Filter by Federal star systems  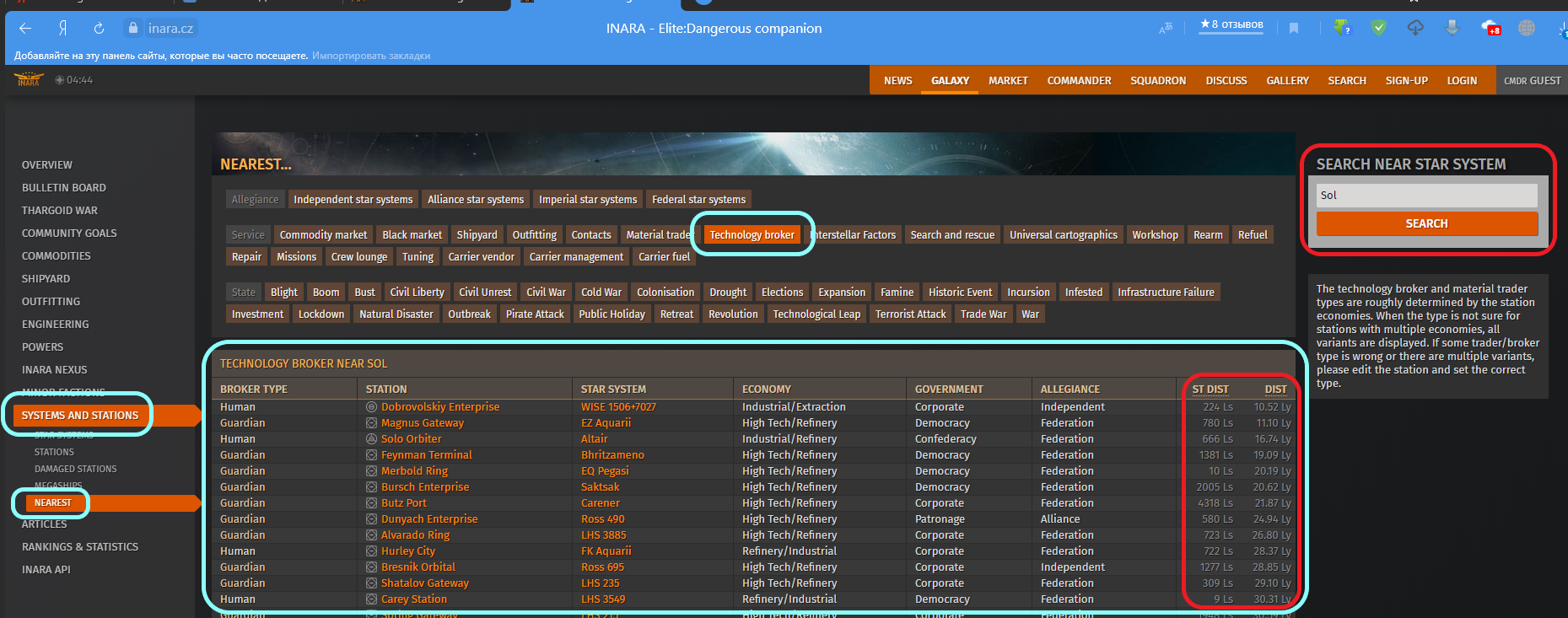click(x=698, y=200)
